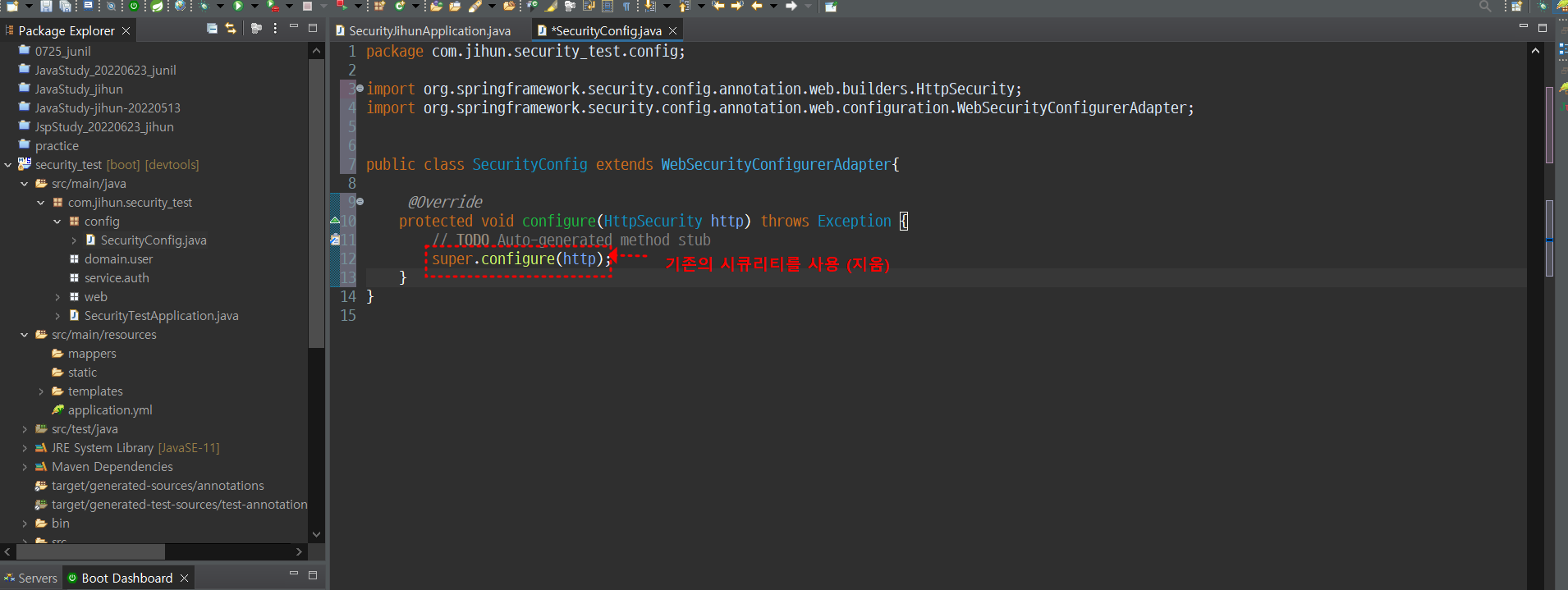Viewport: 1568px width, 590px height.
Task: Open the web browser globe icon
Action: [180, 7]
